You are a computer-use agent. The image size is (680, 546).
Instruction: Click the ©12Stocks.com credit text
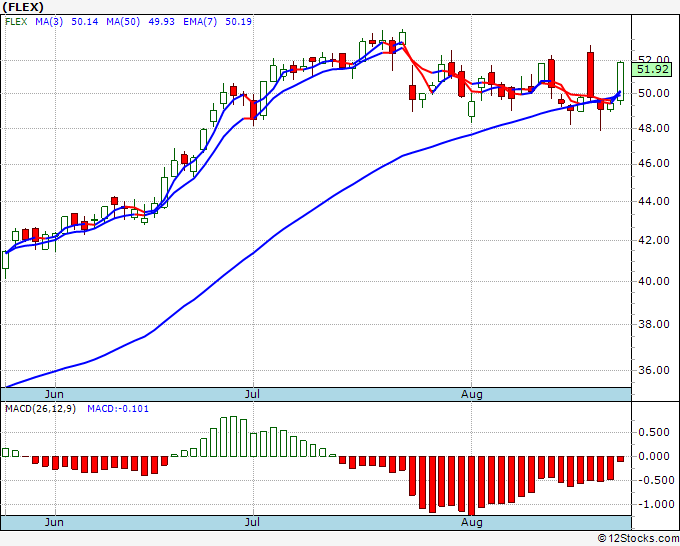pyautogui.click(x=638, y=539)
